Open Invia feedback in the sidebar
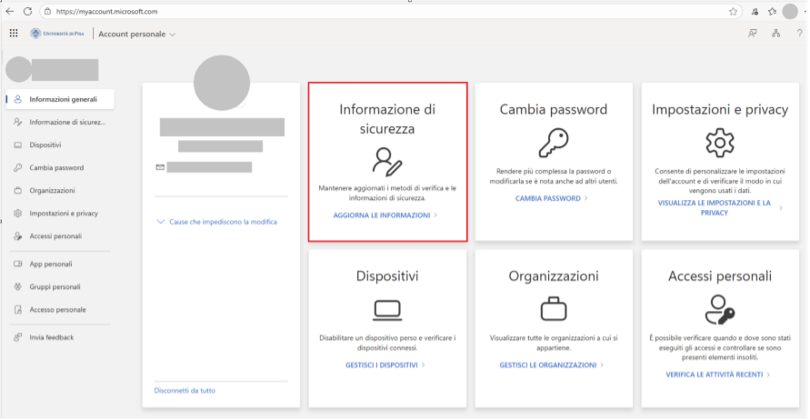The image size is (810, 420). 51,337
